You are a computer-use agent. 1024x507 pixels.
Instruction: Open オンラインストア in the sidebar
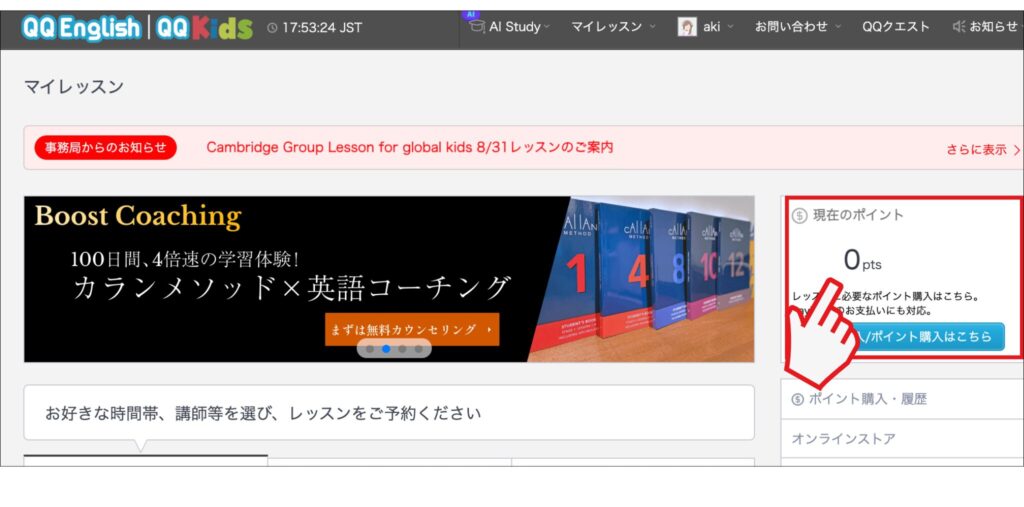click(x=829, y=439)
